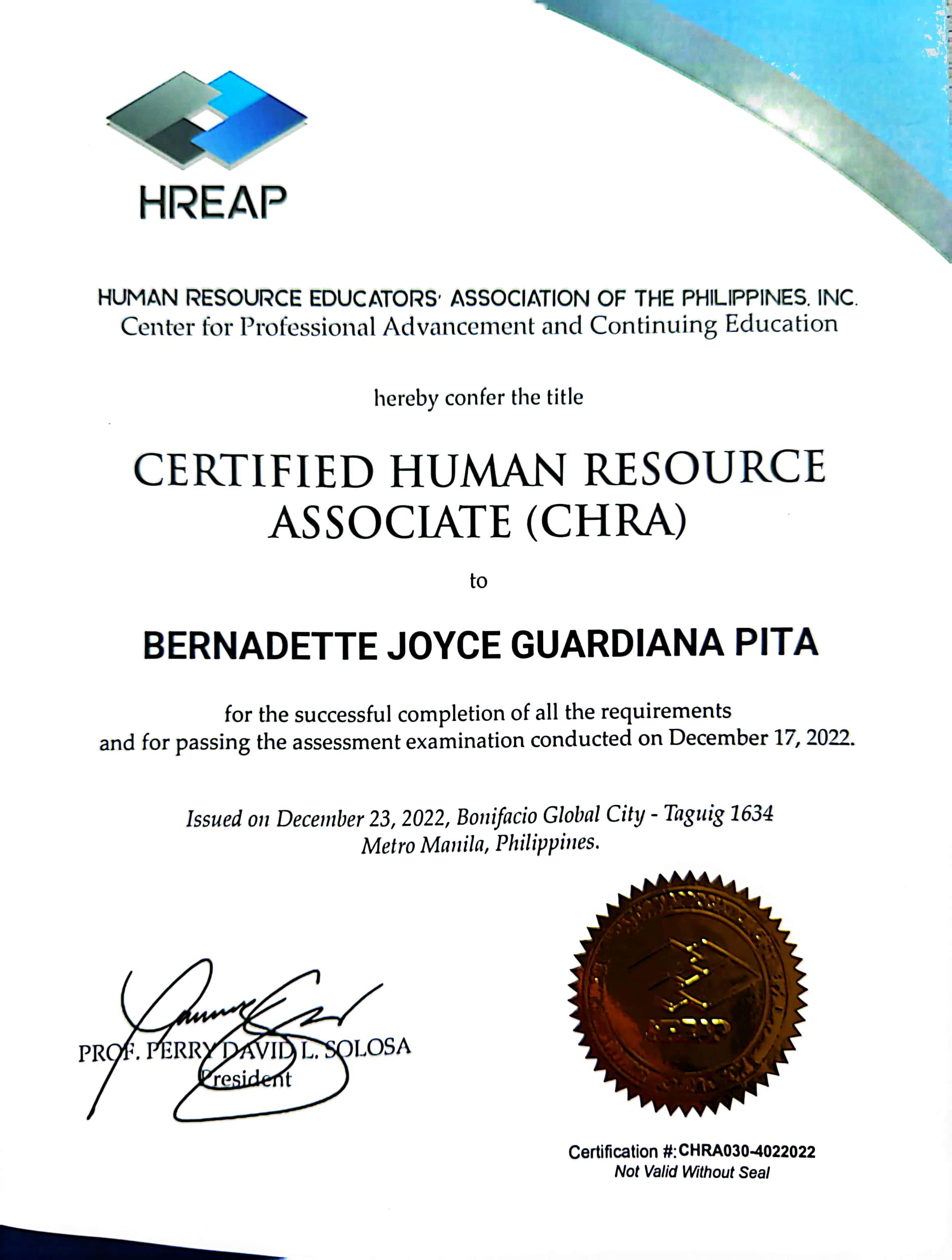Click the HREAP logo text

(213, 203)
